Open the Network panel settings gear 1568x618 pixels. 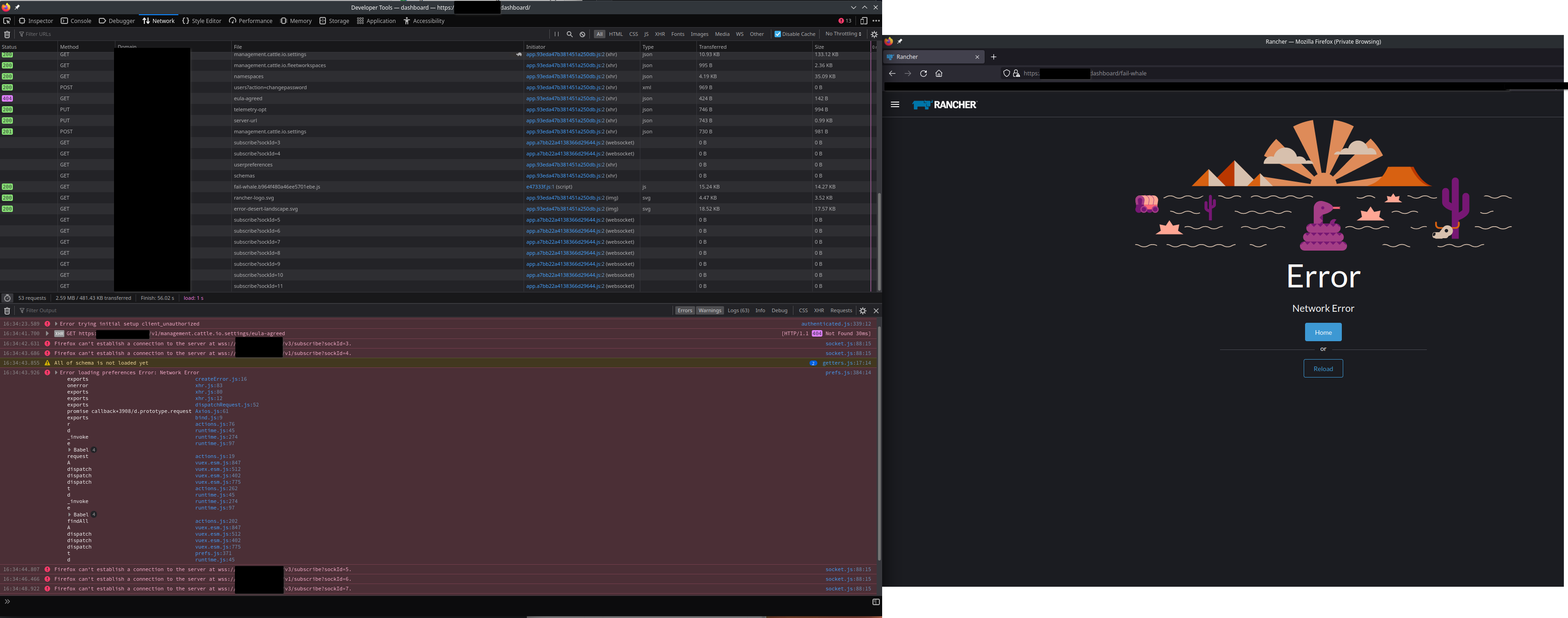(x=875, y=34)
